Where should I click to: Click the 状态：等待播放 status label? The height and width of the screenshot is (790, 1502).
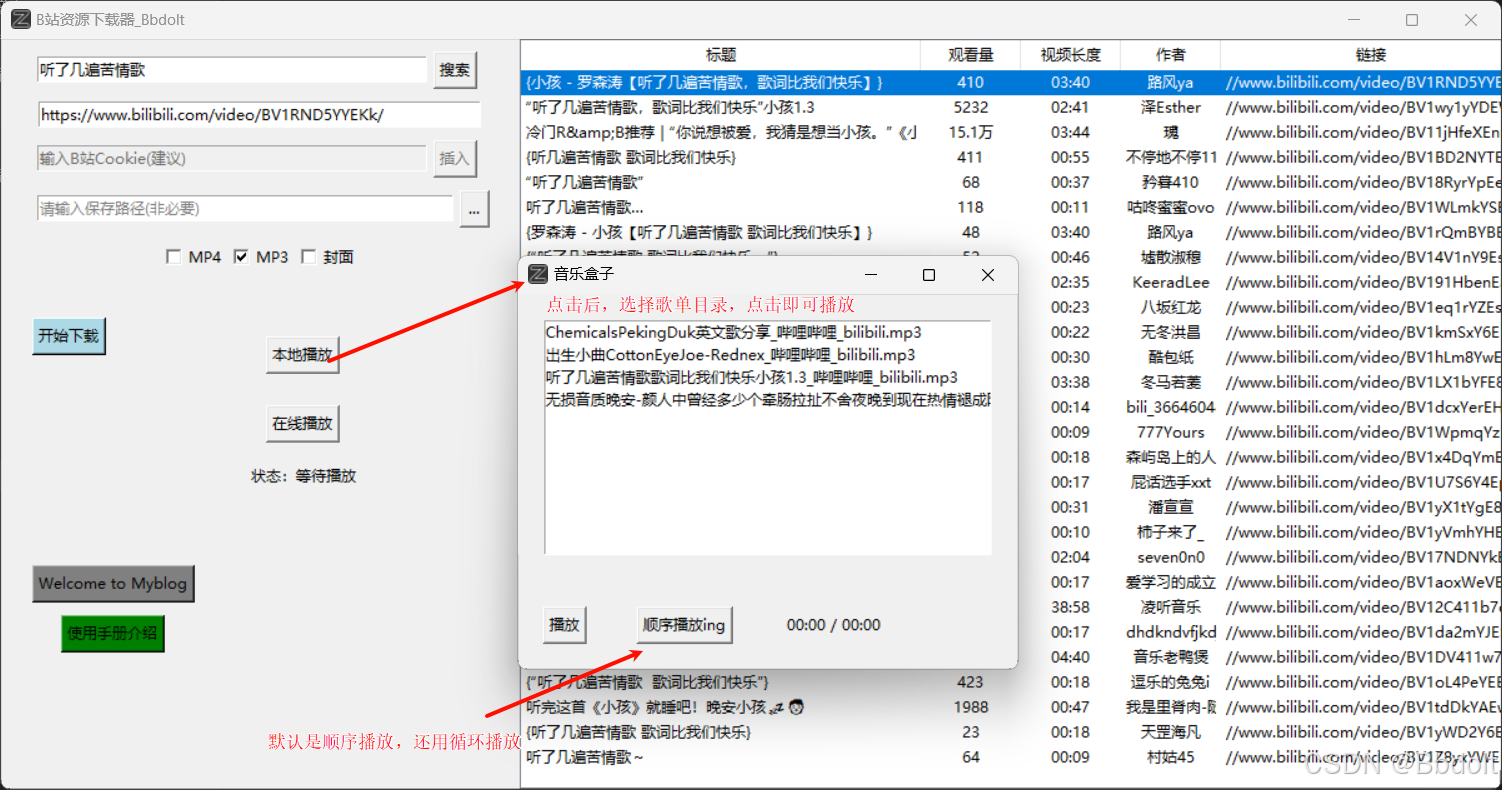tap(303, 476)
